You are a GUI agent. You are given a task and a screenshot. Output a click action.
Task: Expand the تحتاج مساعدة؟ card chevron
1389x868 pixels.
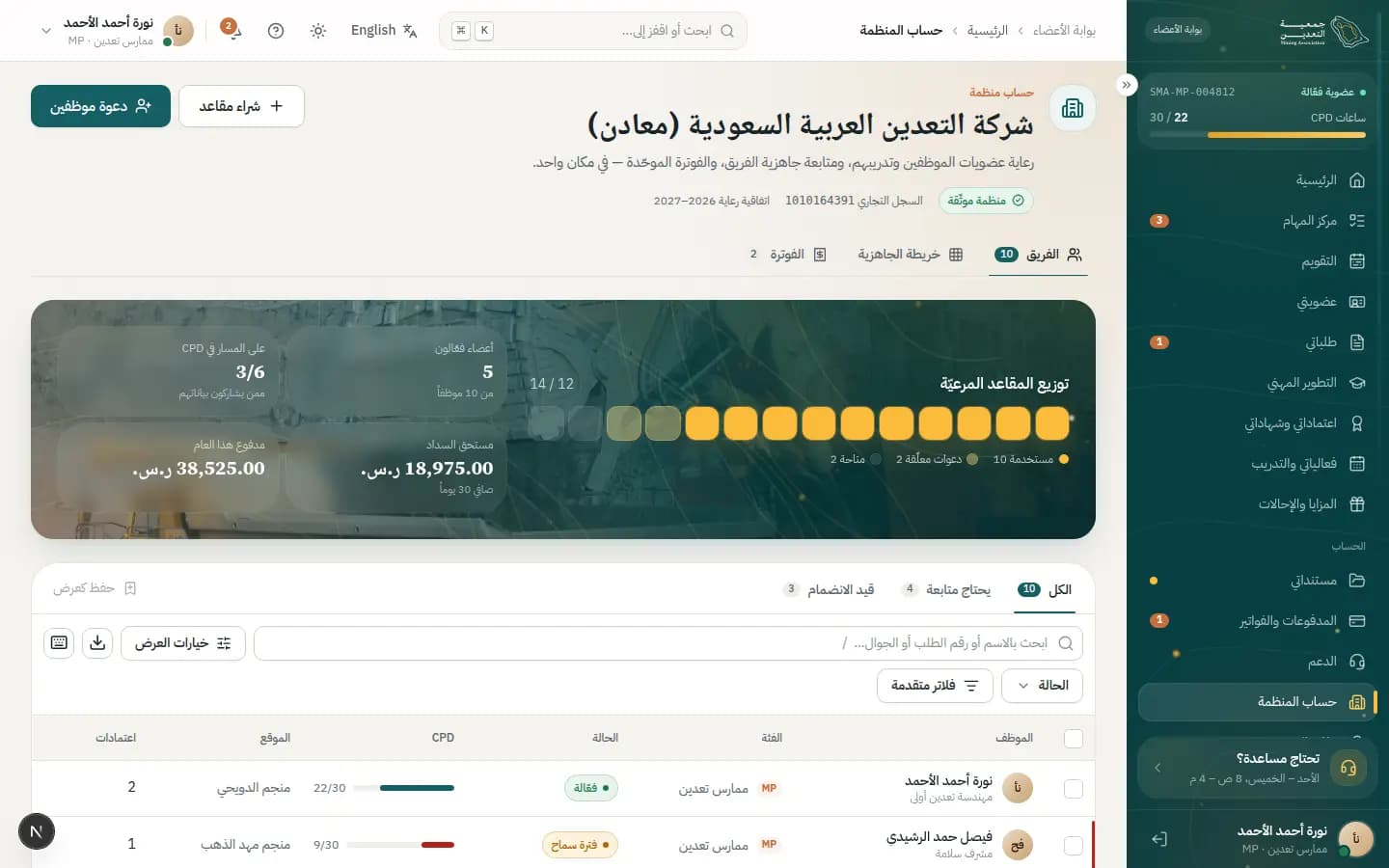pos(1157,768)
